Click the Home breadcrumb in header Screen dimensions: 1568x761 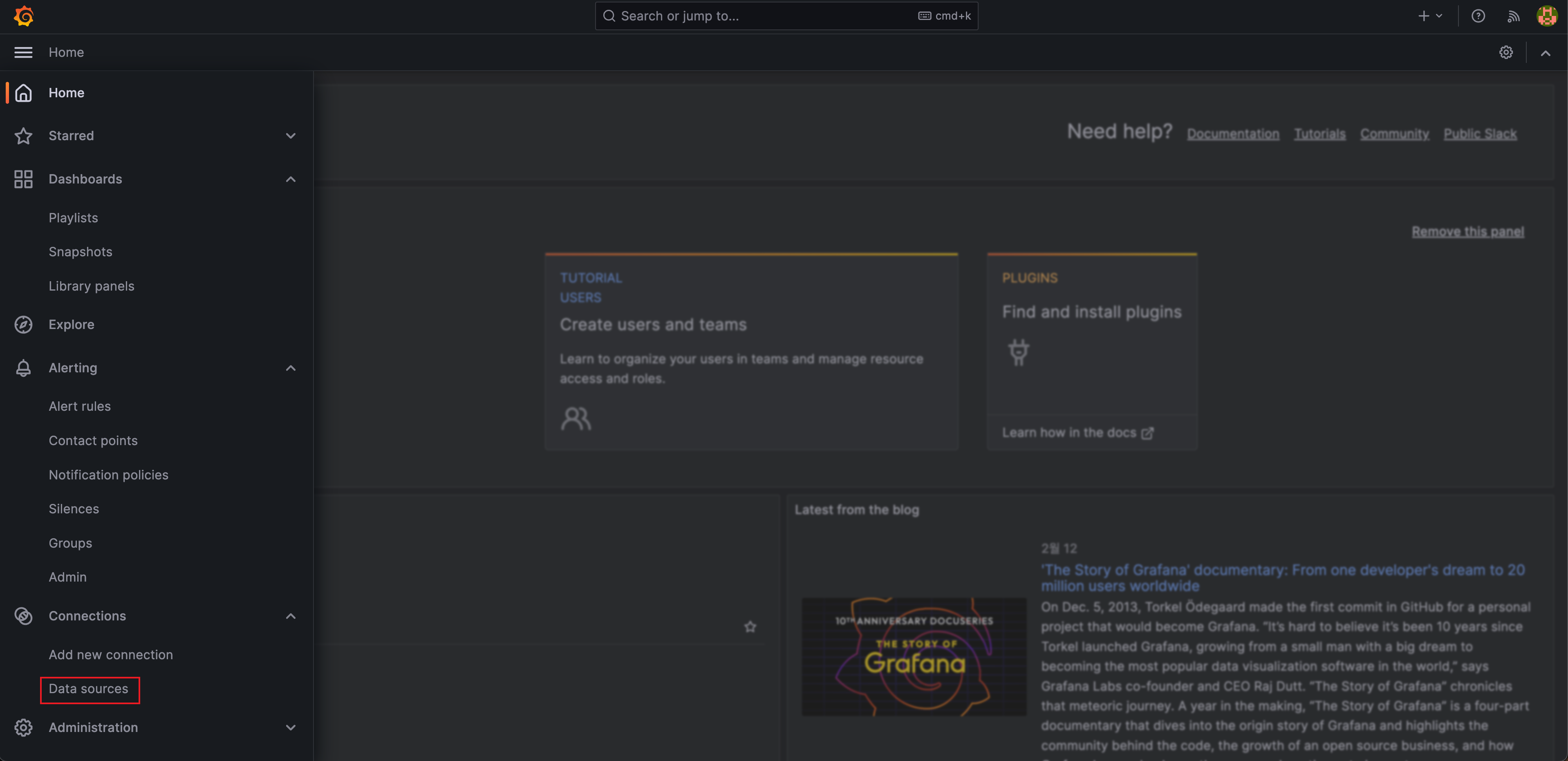(66, 52)
